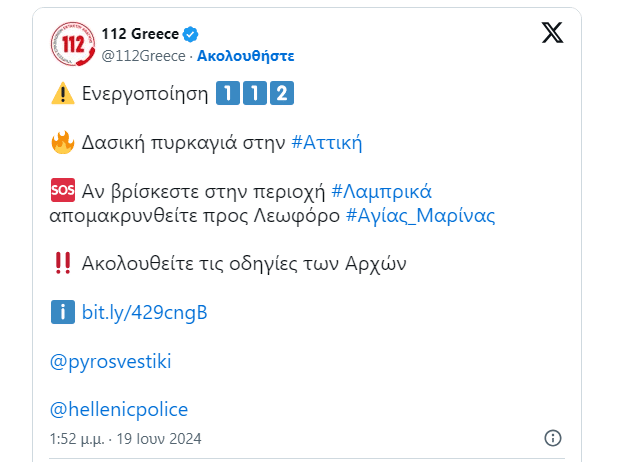Click the keycap number 2 emoji
The height and width of the screenshot is (462, 628).
[282, 93]
